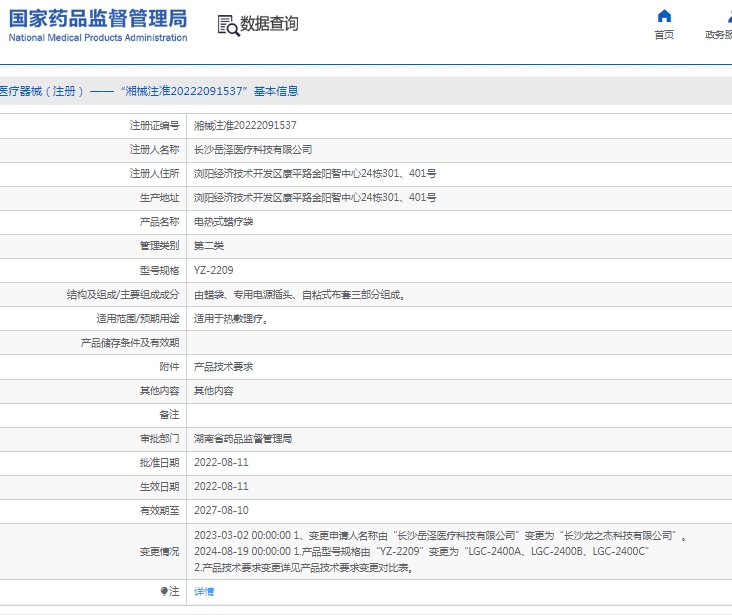This screenshot has height=615, width=732.
Task: Click the 产品技术要求变更 change record line
Action: 303,567
